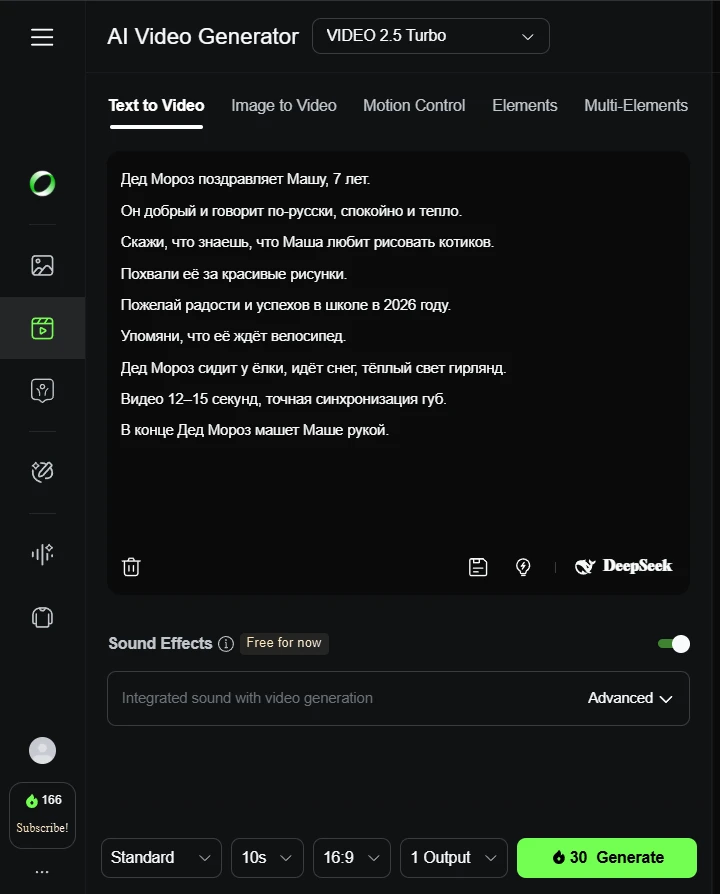This screenshot has height=894, width=720.
Task: Open the lip-sync avatar sidebar icon
Action: (42, 391)
